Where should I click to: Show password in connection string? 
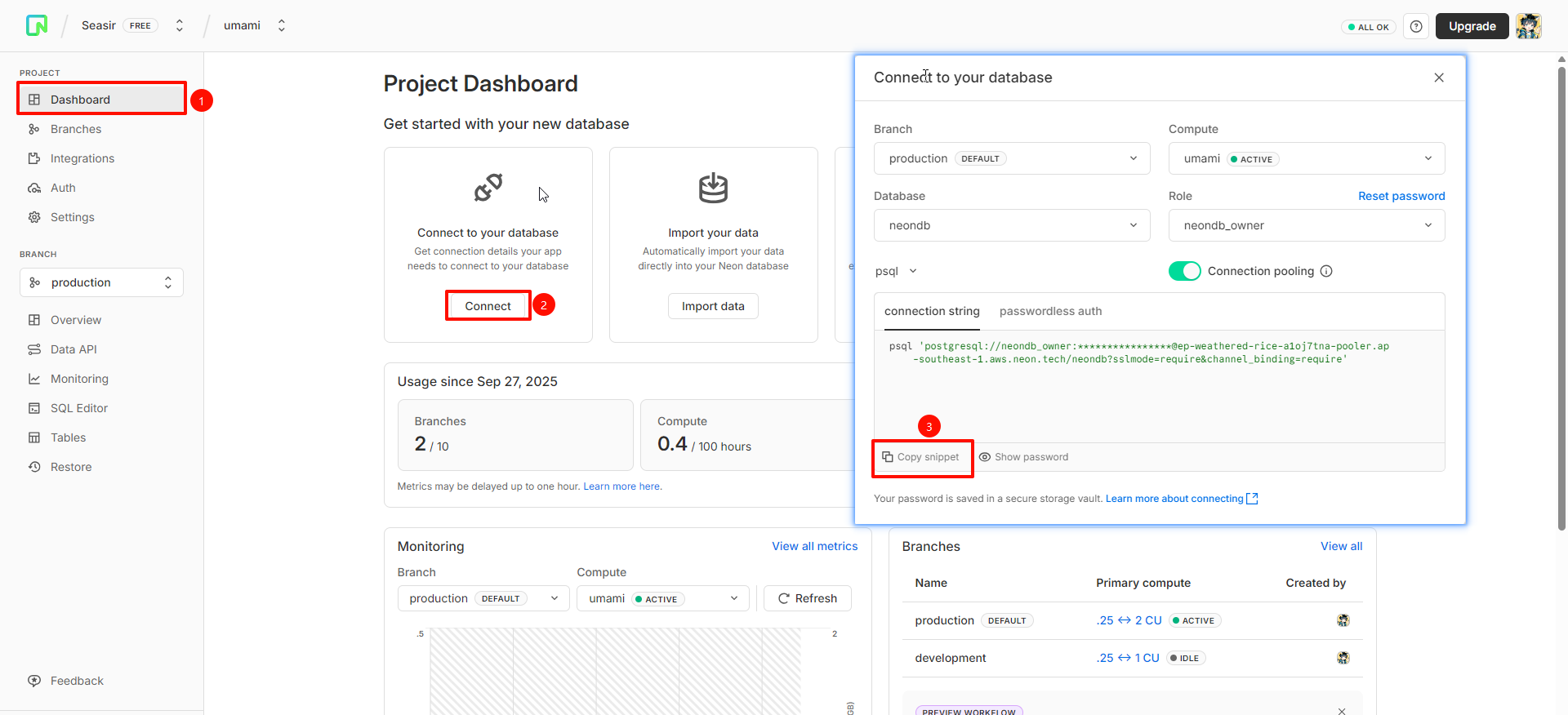[1023, 457]
